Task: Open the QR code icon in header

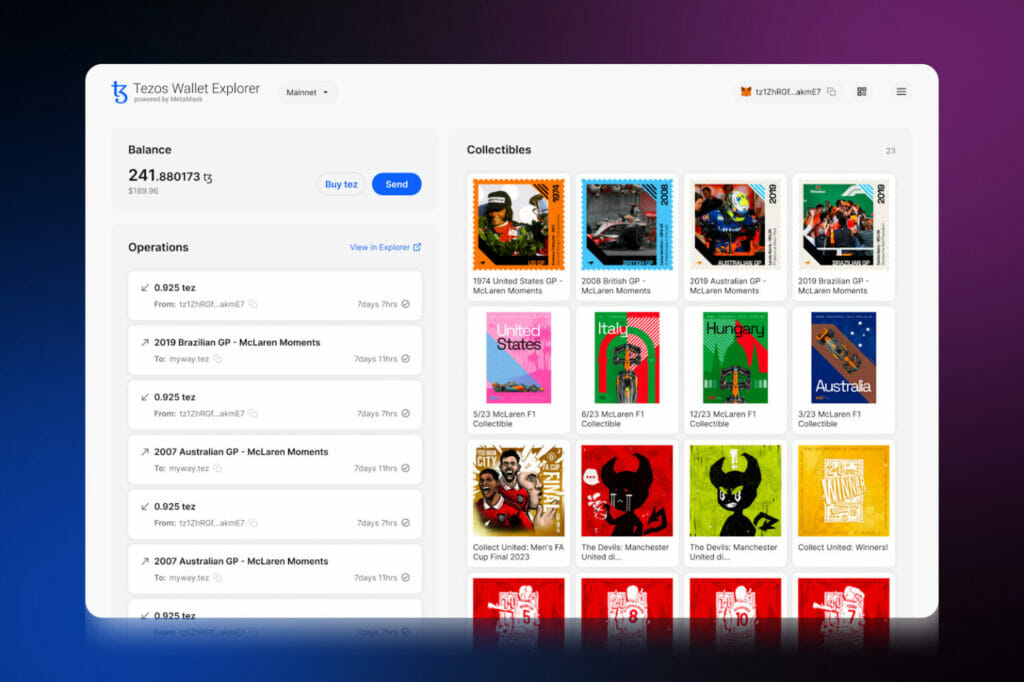Action: [x=862, y=92]
